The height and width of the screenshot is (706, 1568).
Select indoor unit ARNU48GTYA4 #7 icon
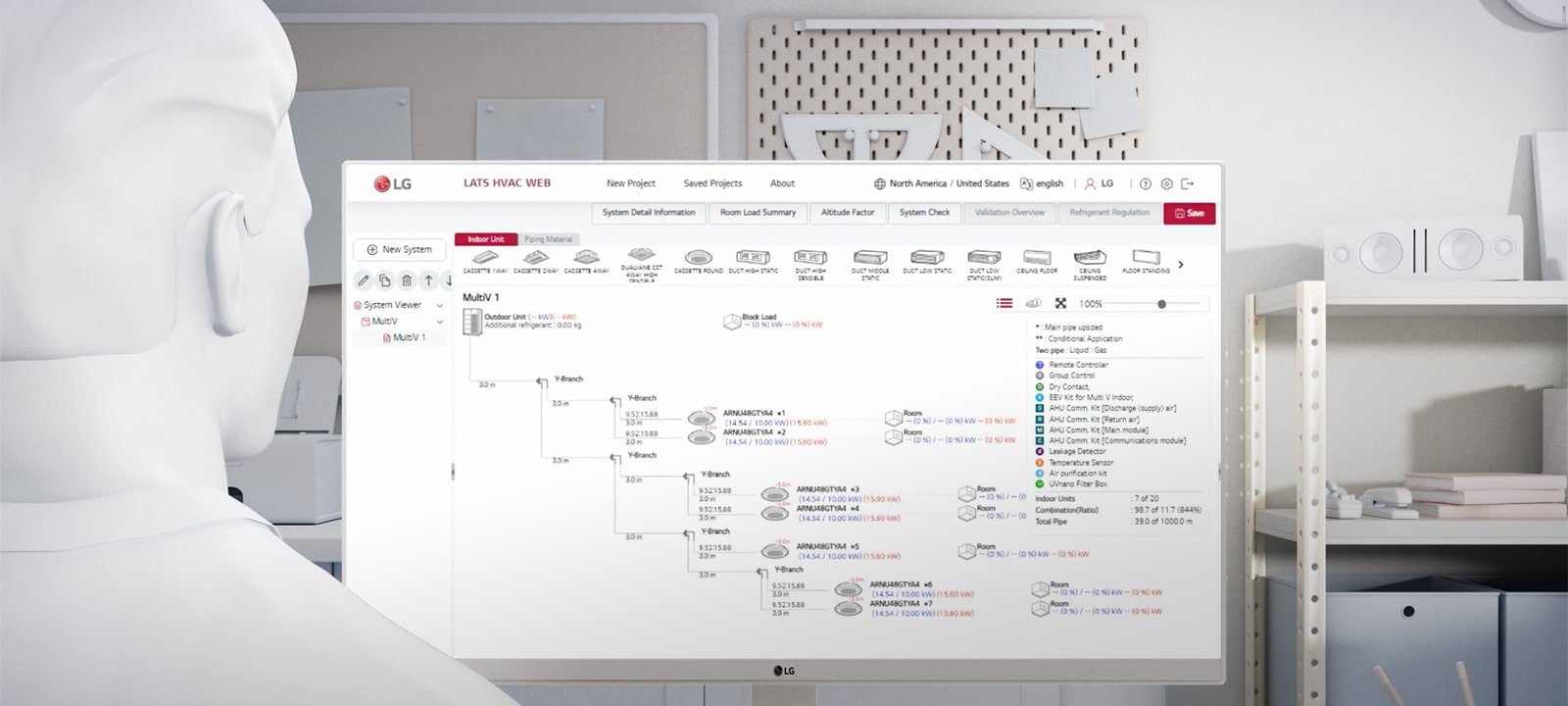pyautogui.click(x=848, y=608)
